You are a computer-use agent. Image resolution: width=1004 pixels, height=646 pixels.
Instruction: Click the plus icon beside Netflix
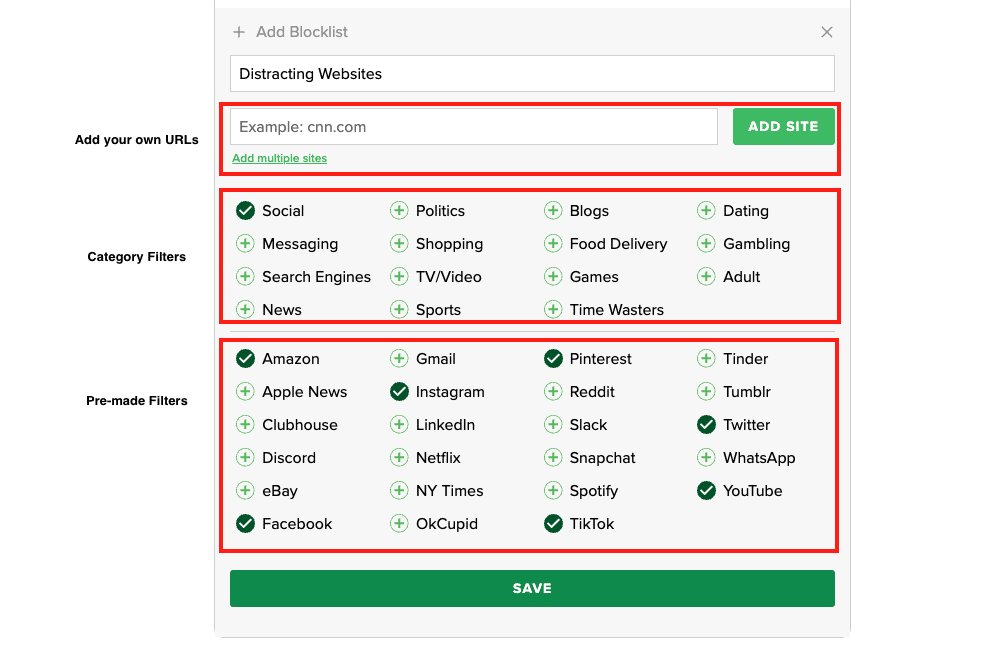coord(399,458)
